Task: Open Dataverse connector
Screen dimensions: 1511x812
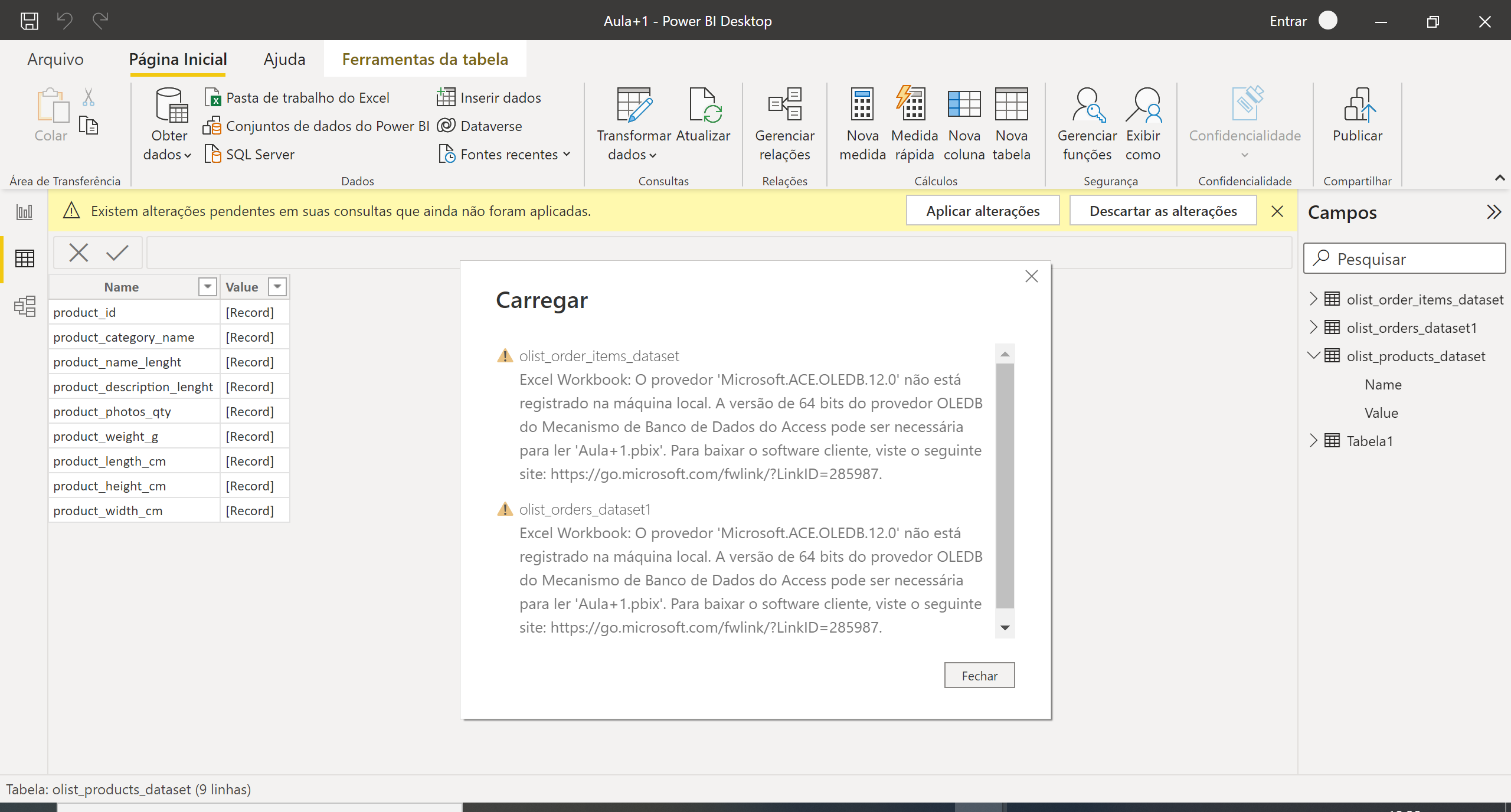Action: click(x=479, y=126)
